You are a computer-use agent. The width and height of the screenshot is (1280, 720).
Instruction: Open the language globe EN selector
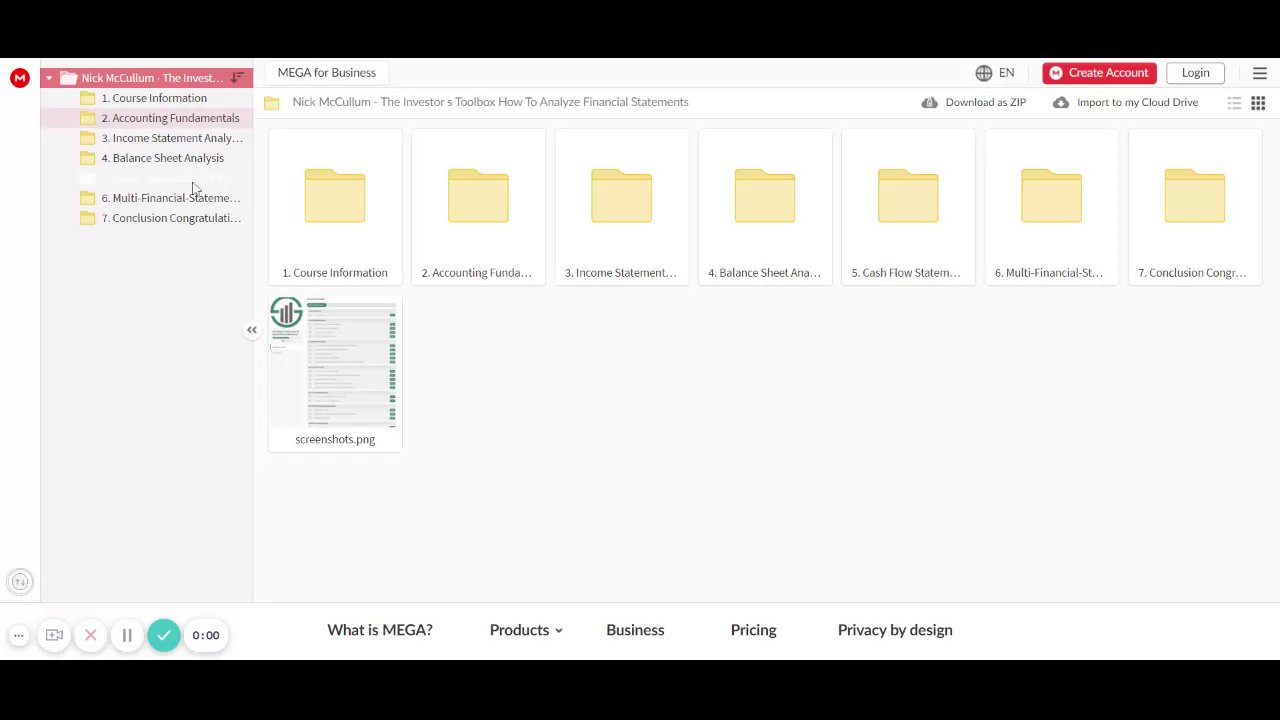pyautogui.click(x=995, y=73)
